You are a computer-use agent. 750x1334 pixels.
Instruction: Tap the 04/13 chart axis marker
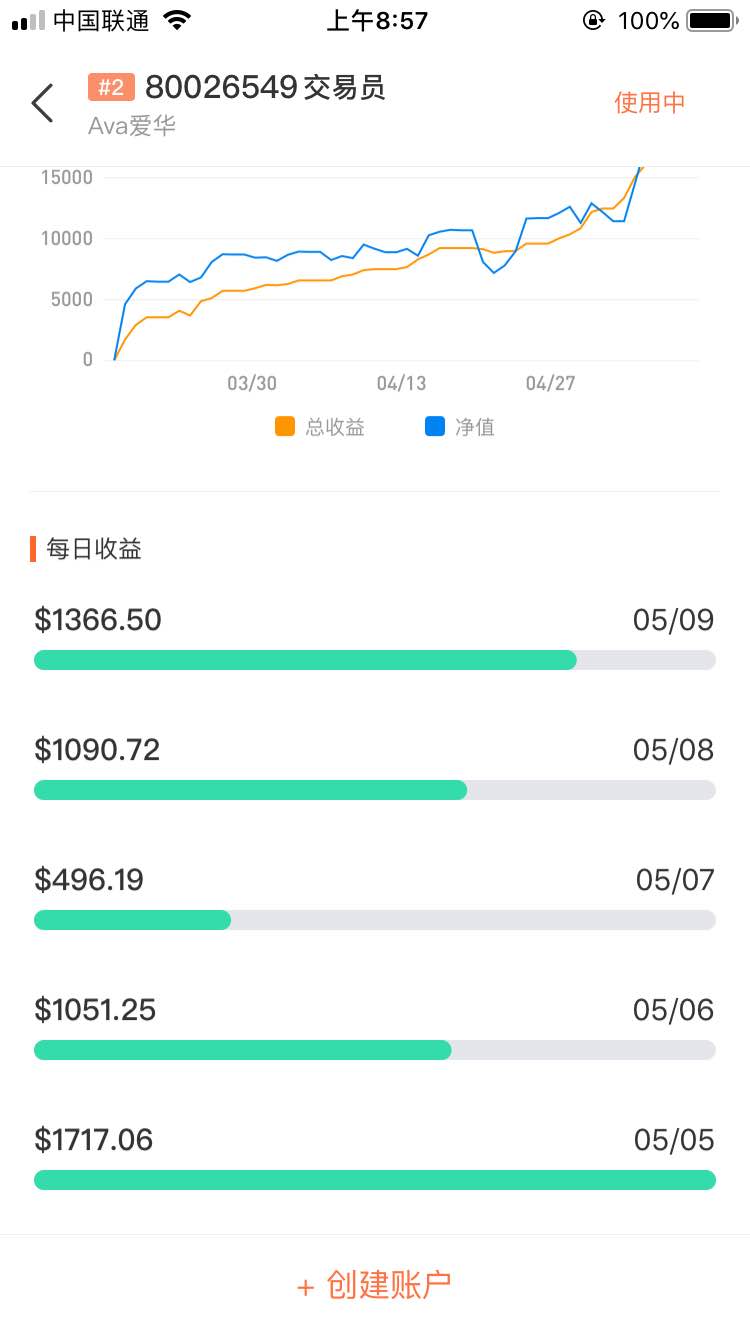(401, 383)
